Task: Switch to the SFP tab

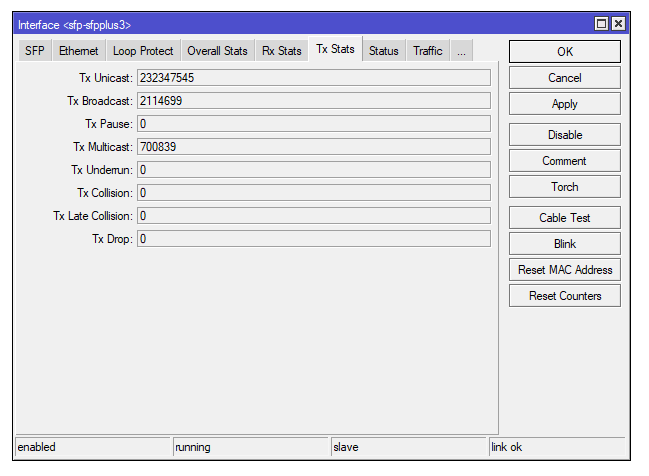Action: 35,51
